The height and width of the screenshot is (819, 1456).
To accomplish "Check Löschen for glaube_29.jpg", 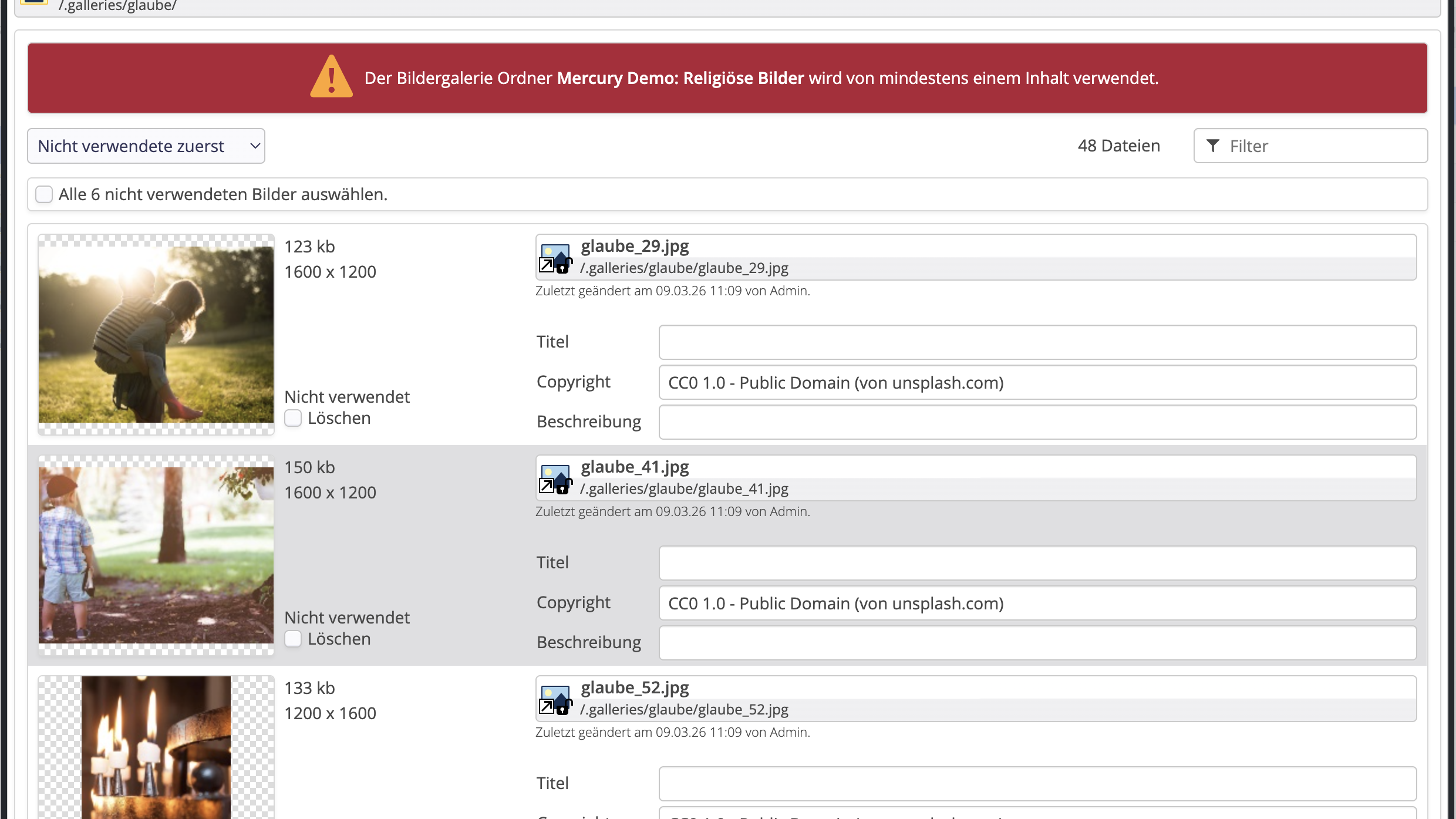I will click(293, 418).
